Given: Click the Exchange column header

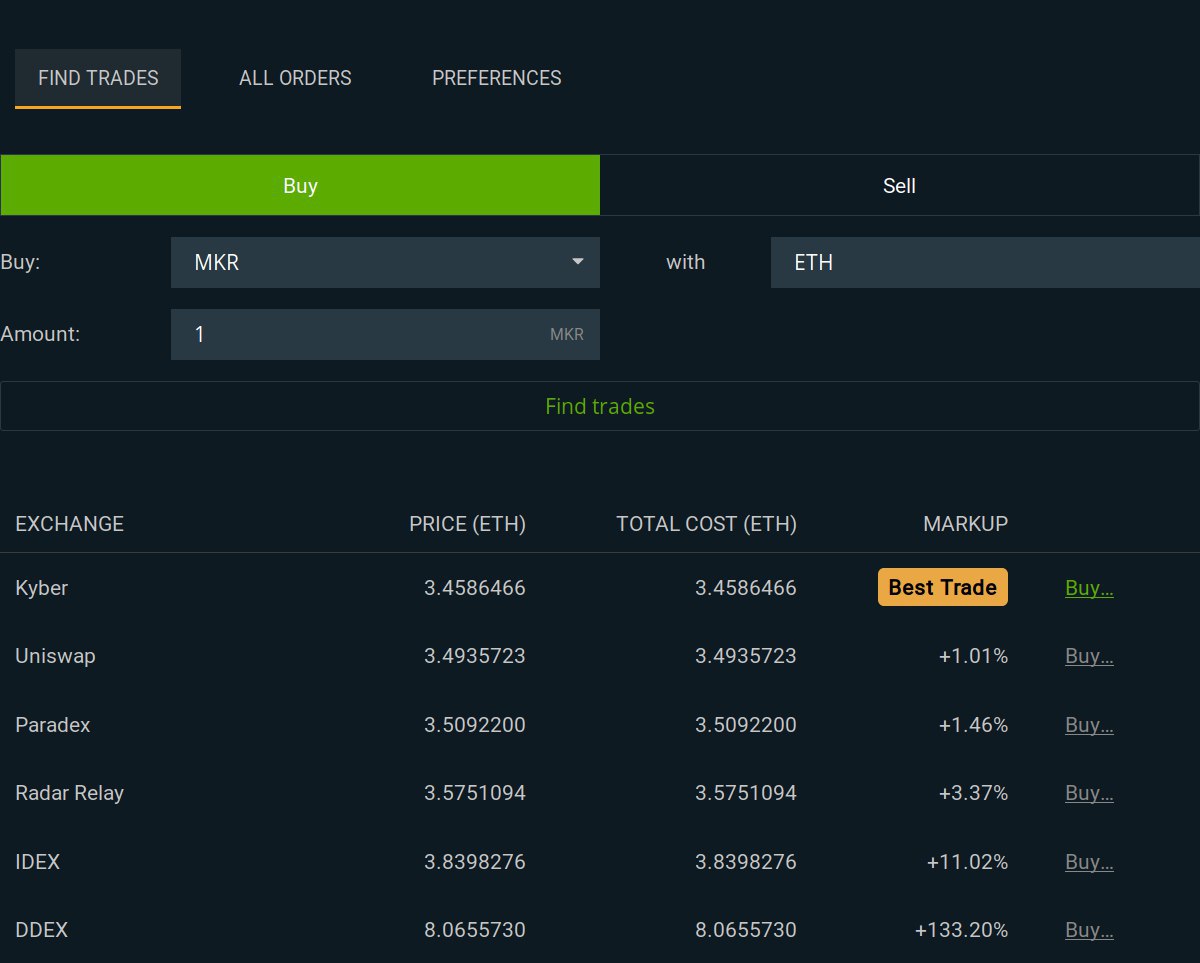Looking at the screenshot, I should tap(70, 524).
